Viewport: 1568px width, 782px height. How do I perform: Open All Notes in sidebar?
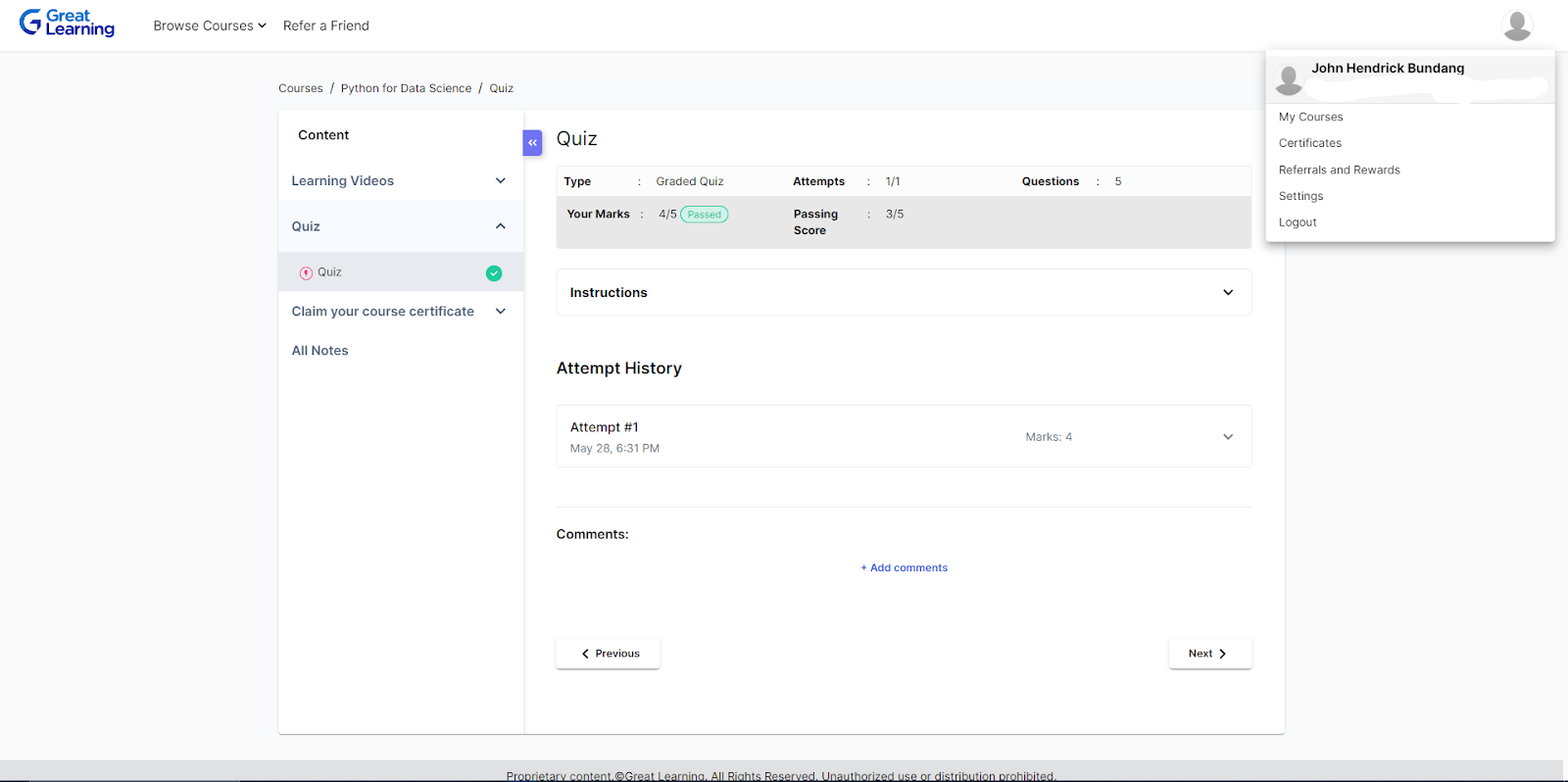tap(320, 351)
